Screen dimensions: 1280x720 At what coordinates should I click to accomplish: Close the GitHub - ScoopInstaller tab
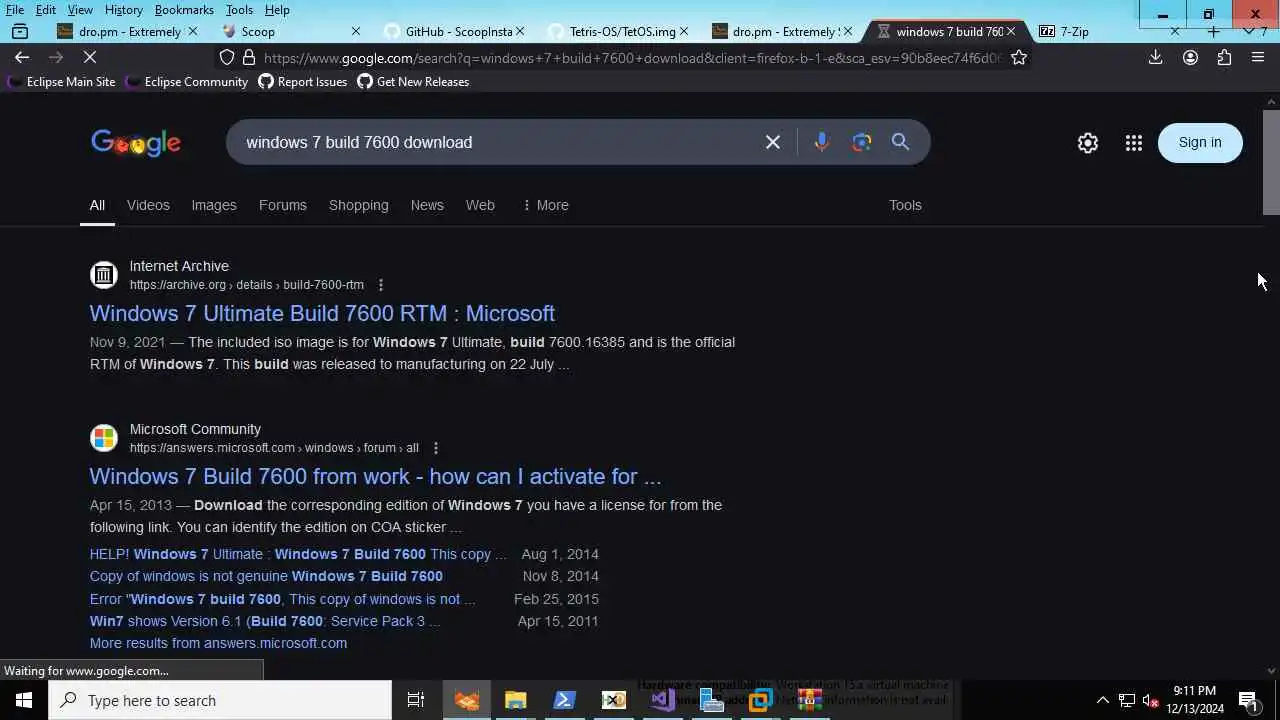pyautogui.click(x=520, y=31)
